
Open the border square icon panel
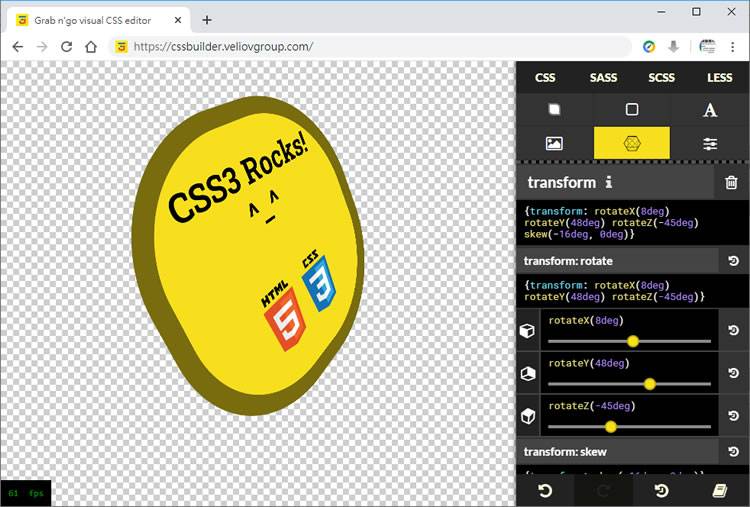point(632,110)
